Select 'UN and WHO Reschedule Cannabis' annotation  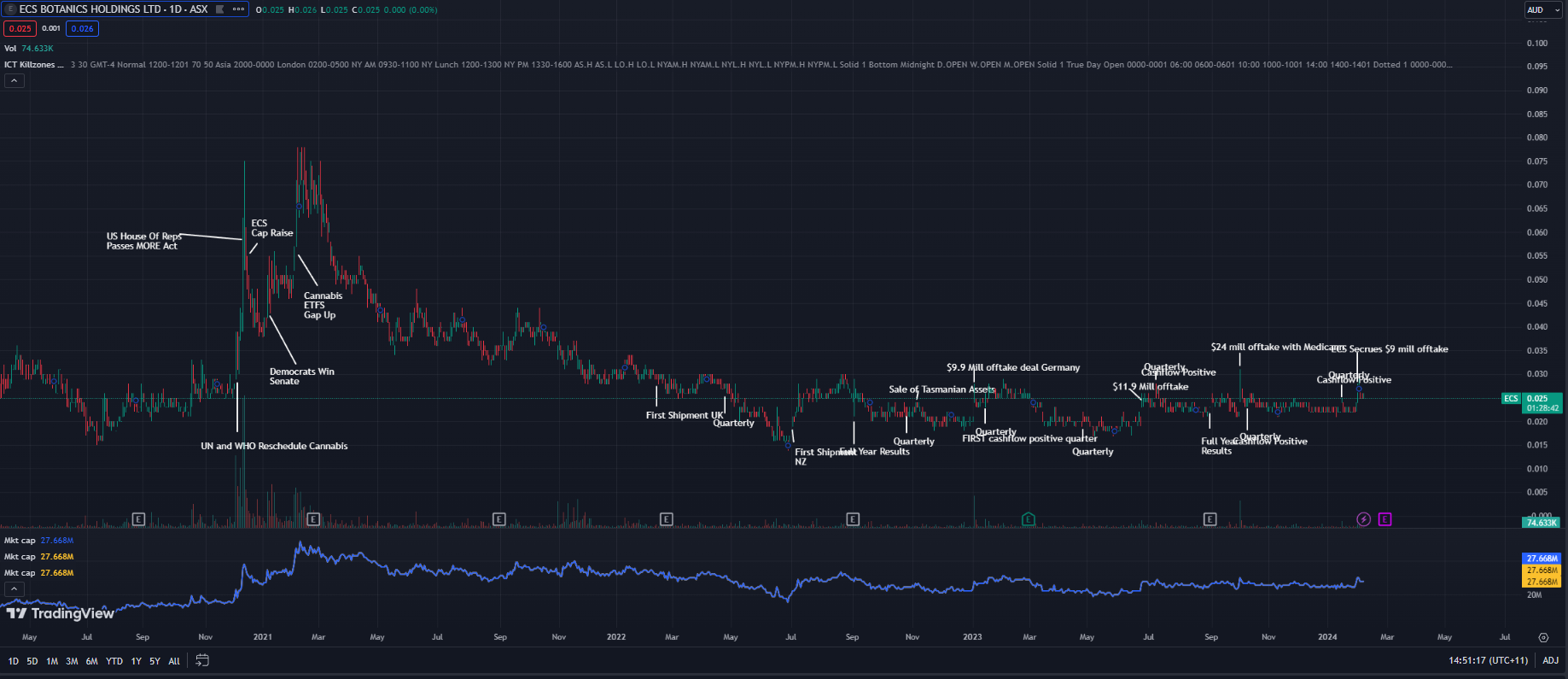pos(274,446)
